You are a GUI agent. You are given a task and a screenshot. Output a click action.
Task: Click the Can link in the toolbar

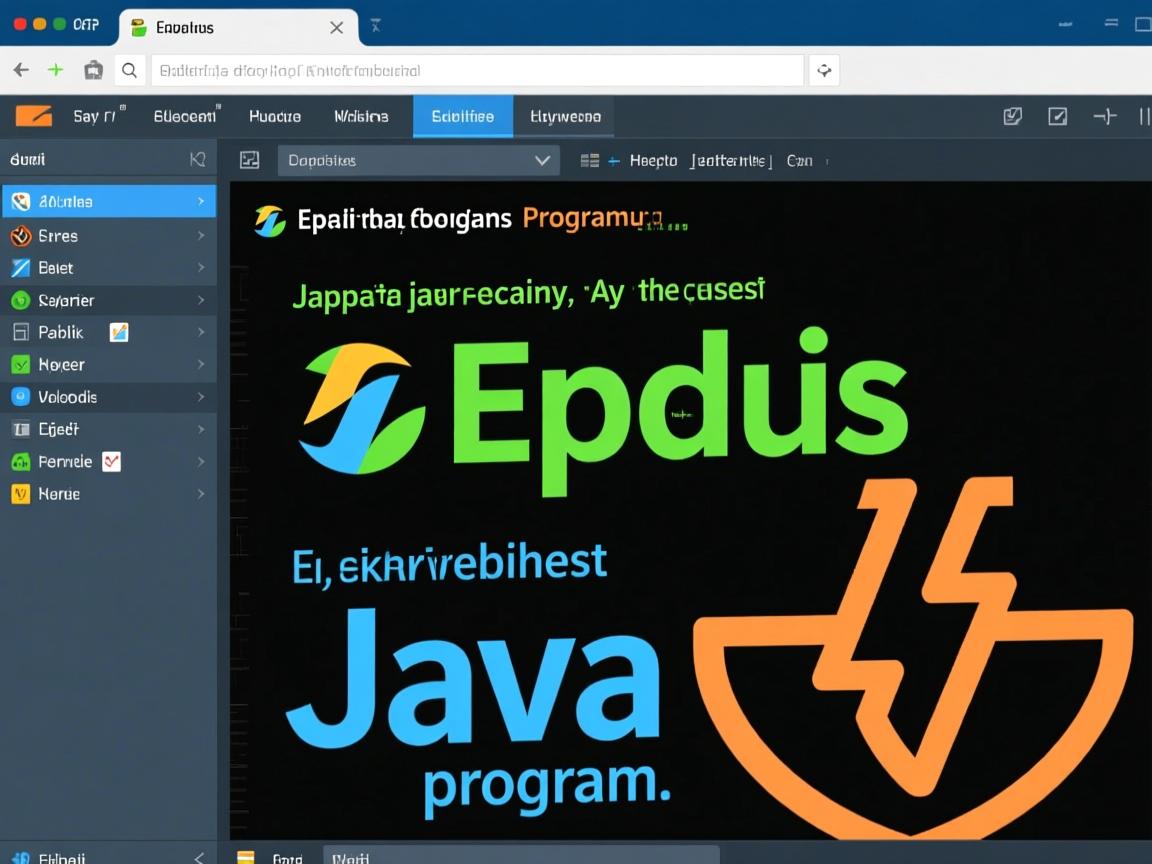[800, 160]
